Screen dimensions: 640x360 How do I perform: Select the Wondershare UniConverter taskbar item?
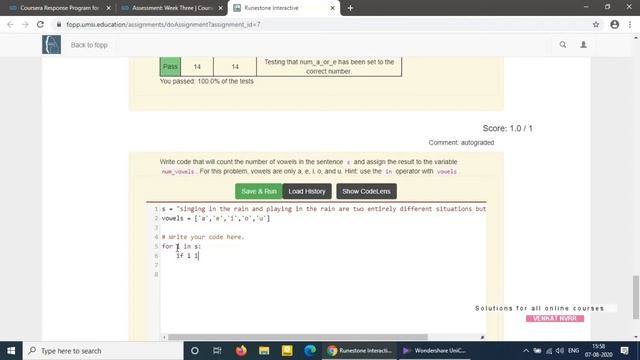click(x=434, y=351)
